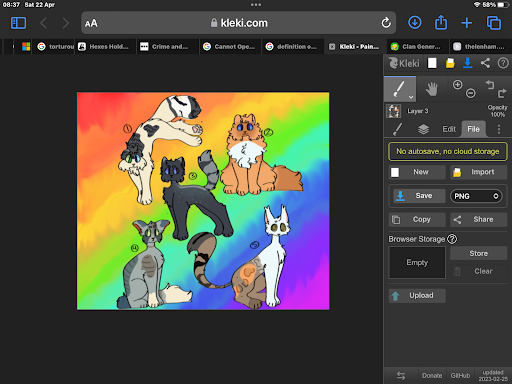Switch to the definition o tab
This screenshot has height=384, width=512.
click(294, 47)
